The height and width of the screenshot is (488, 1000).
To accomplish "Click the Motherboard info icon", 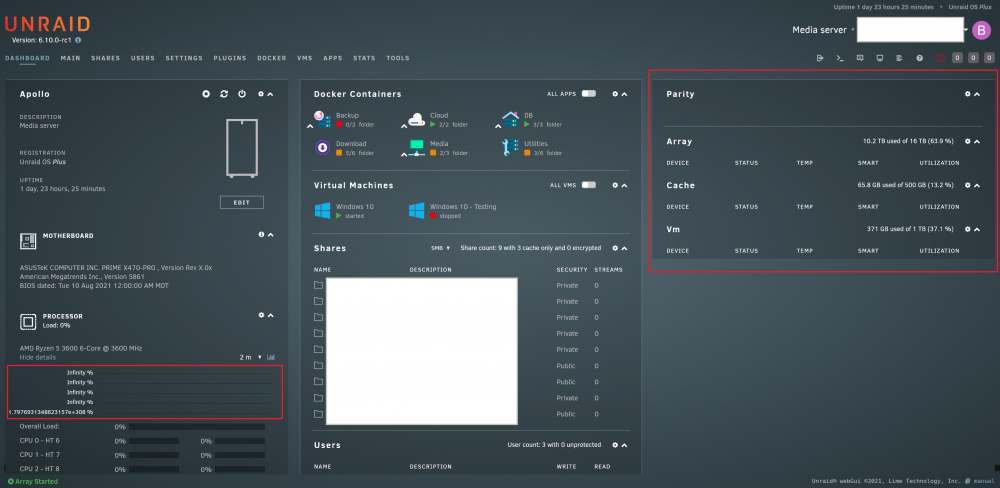I will click(261, 235).
